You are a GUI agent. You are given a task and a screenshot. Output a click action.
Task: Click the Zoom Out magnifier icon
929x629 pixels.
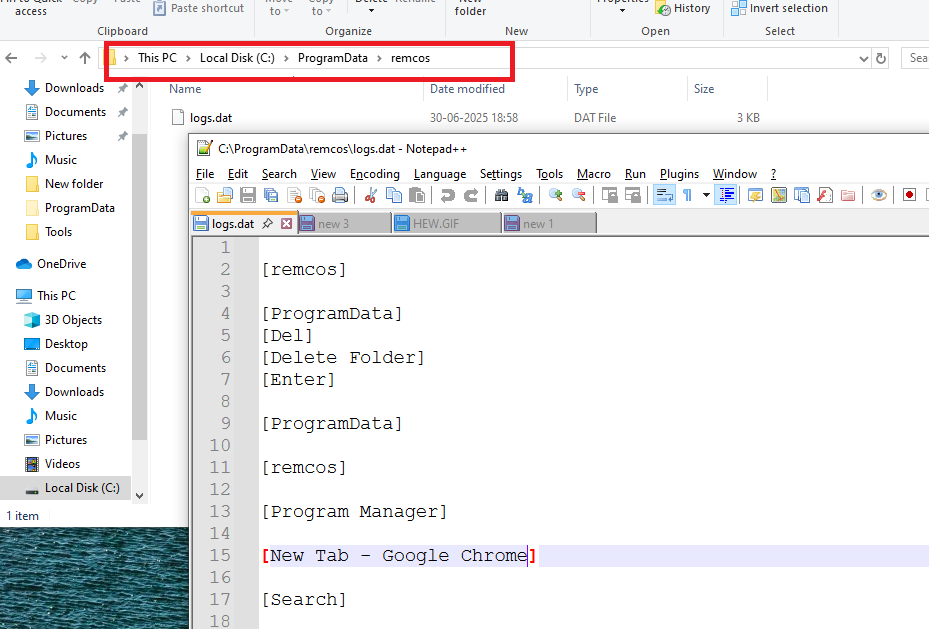pyautogui.click(x=579, y=195)
